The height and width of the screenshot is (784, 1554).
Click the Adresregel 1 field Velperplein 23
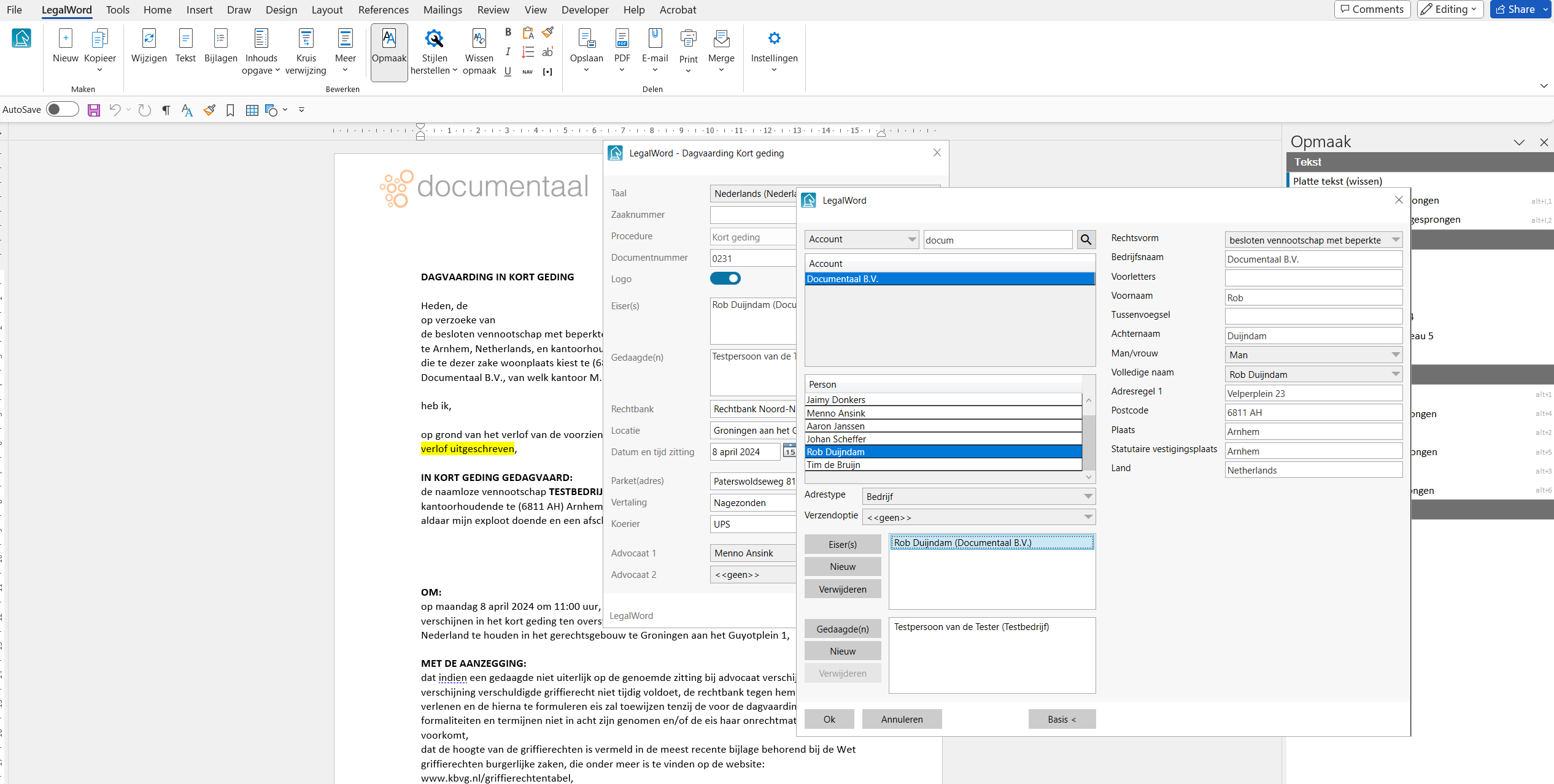(1313, 393)
